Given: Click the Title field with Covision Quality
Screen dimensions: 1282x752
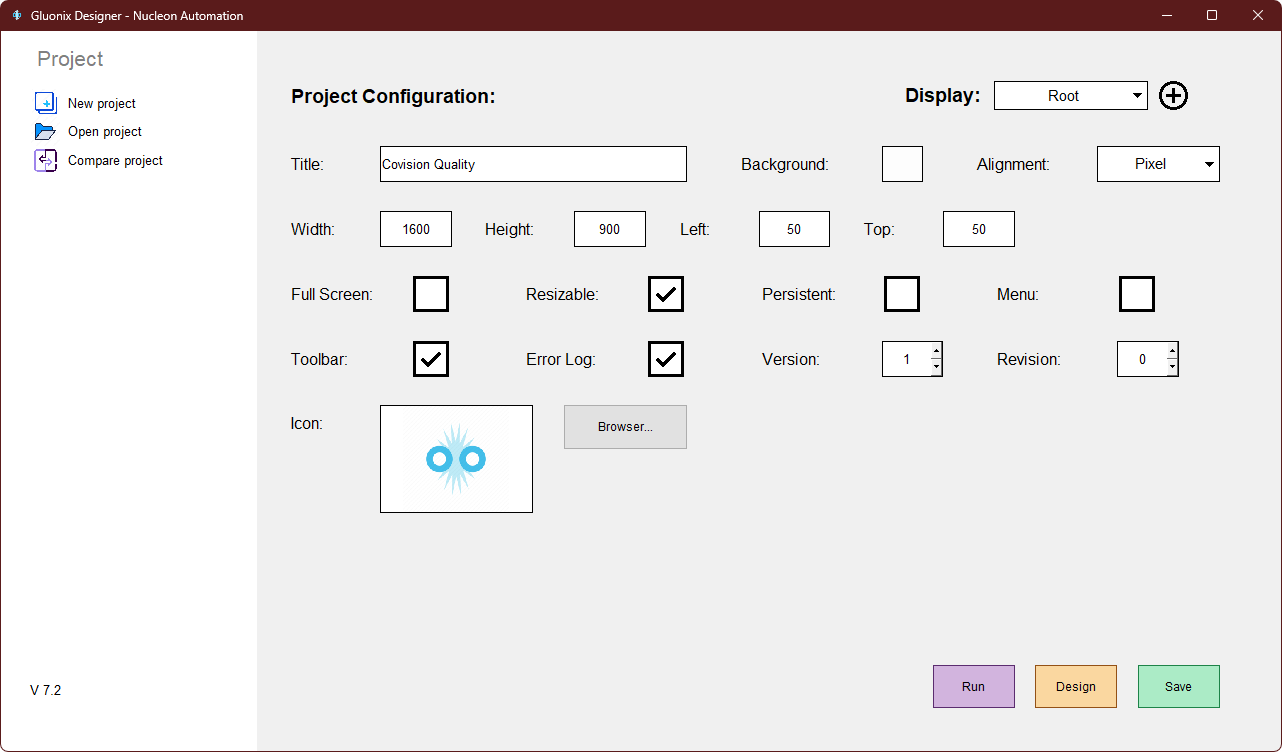Looking at the screenshot, I should point(533,164).
